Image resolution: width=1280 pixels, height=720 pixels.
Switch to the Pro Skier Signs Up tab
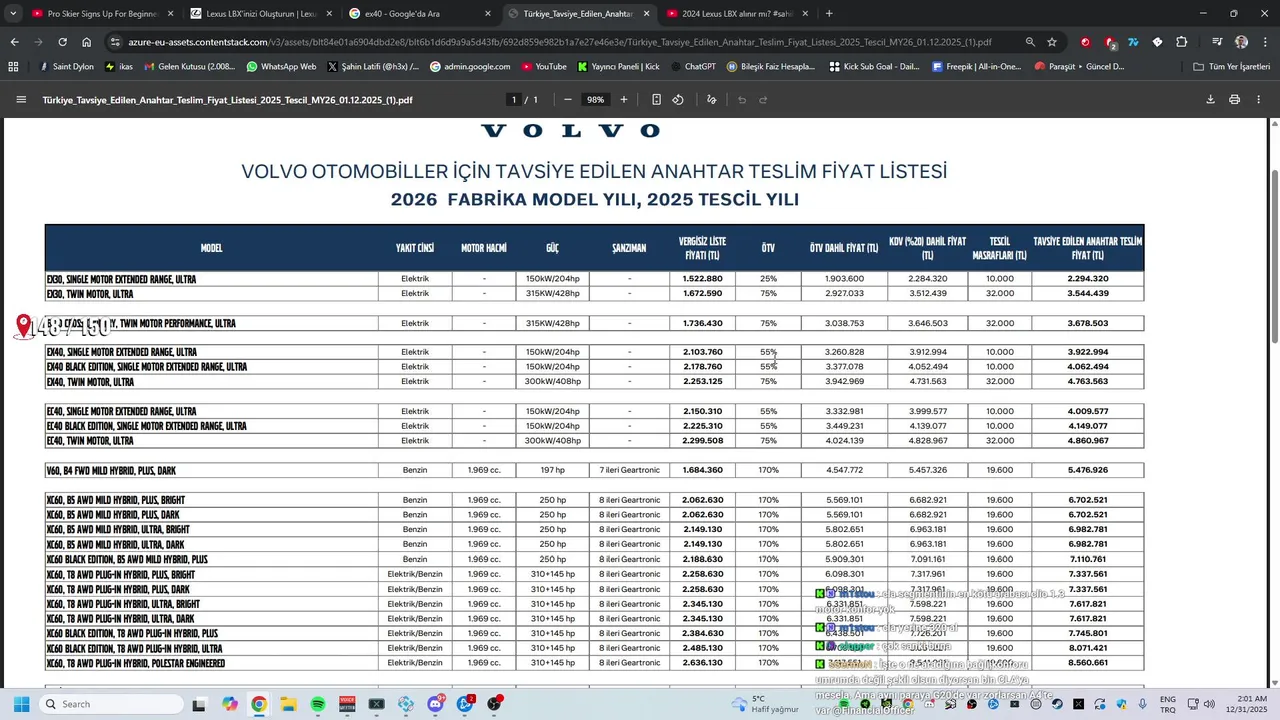click(103, 14)
